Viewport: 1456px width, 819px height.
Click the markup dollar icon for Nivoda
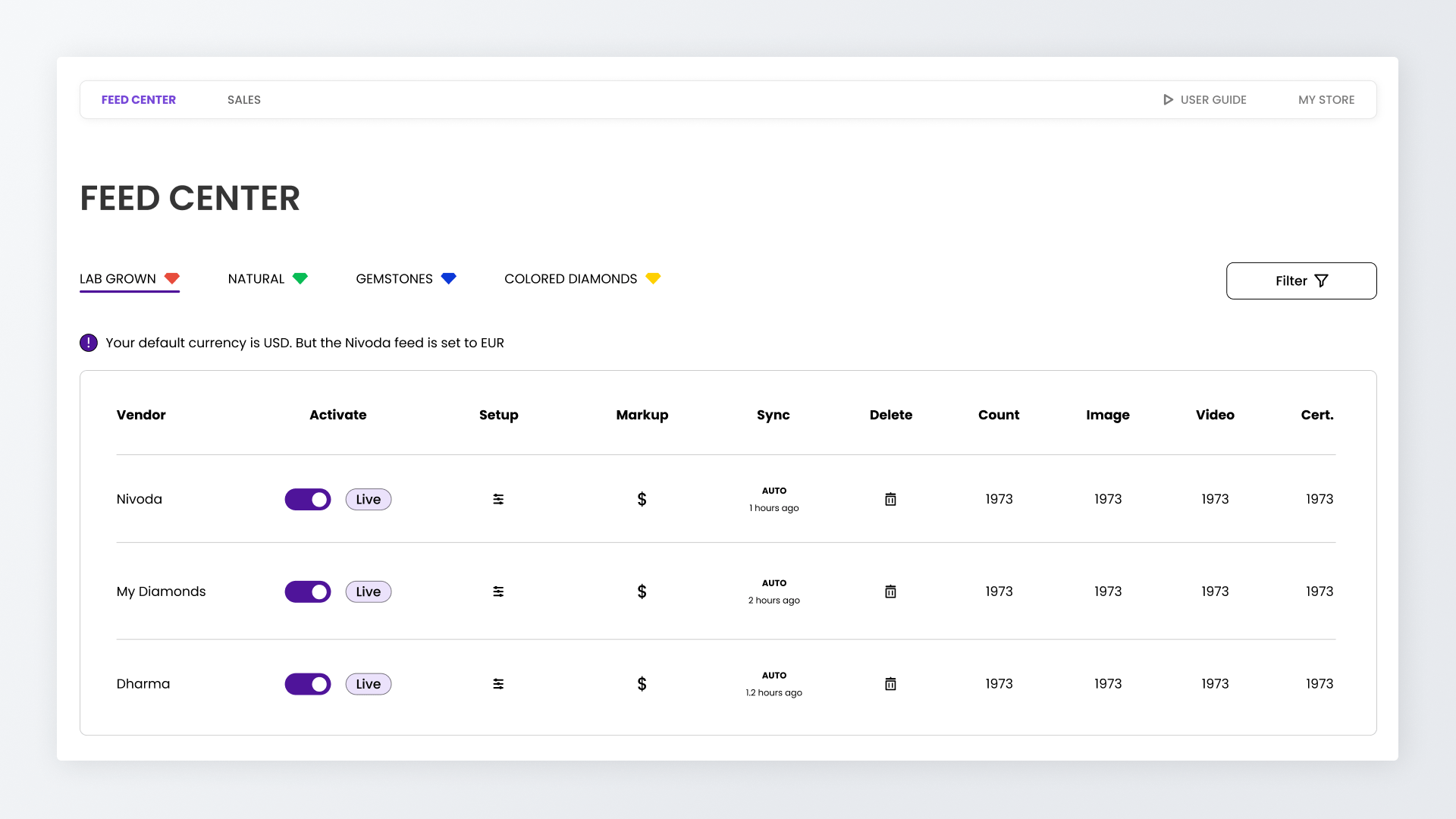642,499
